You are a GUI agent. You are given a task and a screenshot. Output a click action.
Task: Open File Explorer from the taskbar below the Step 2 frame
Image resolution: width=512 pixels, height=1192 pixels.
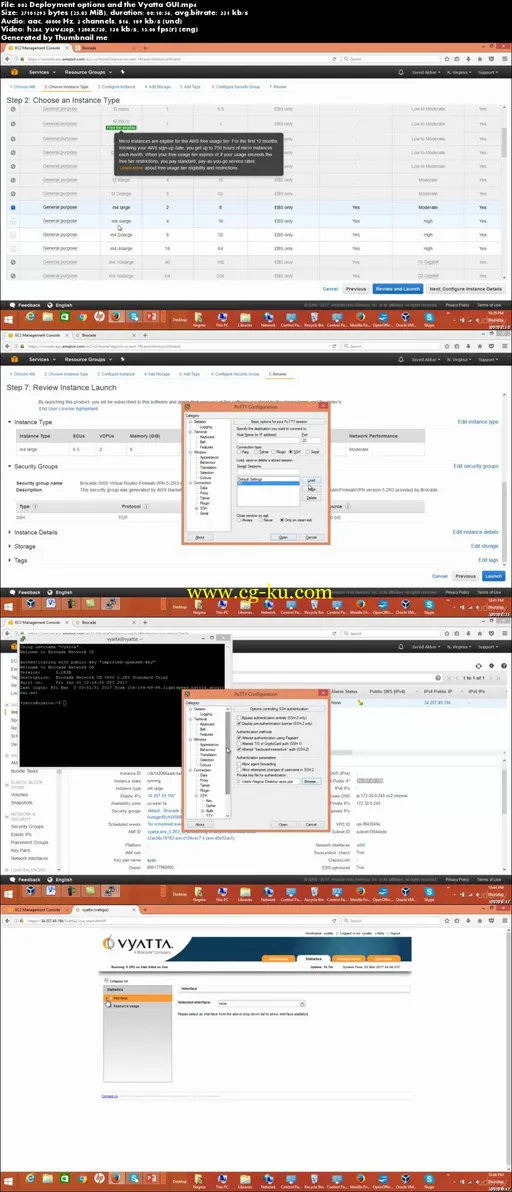point(47,317)
